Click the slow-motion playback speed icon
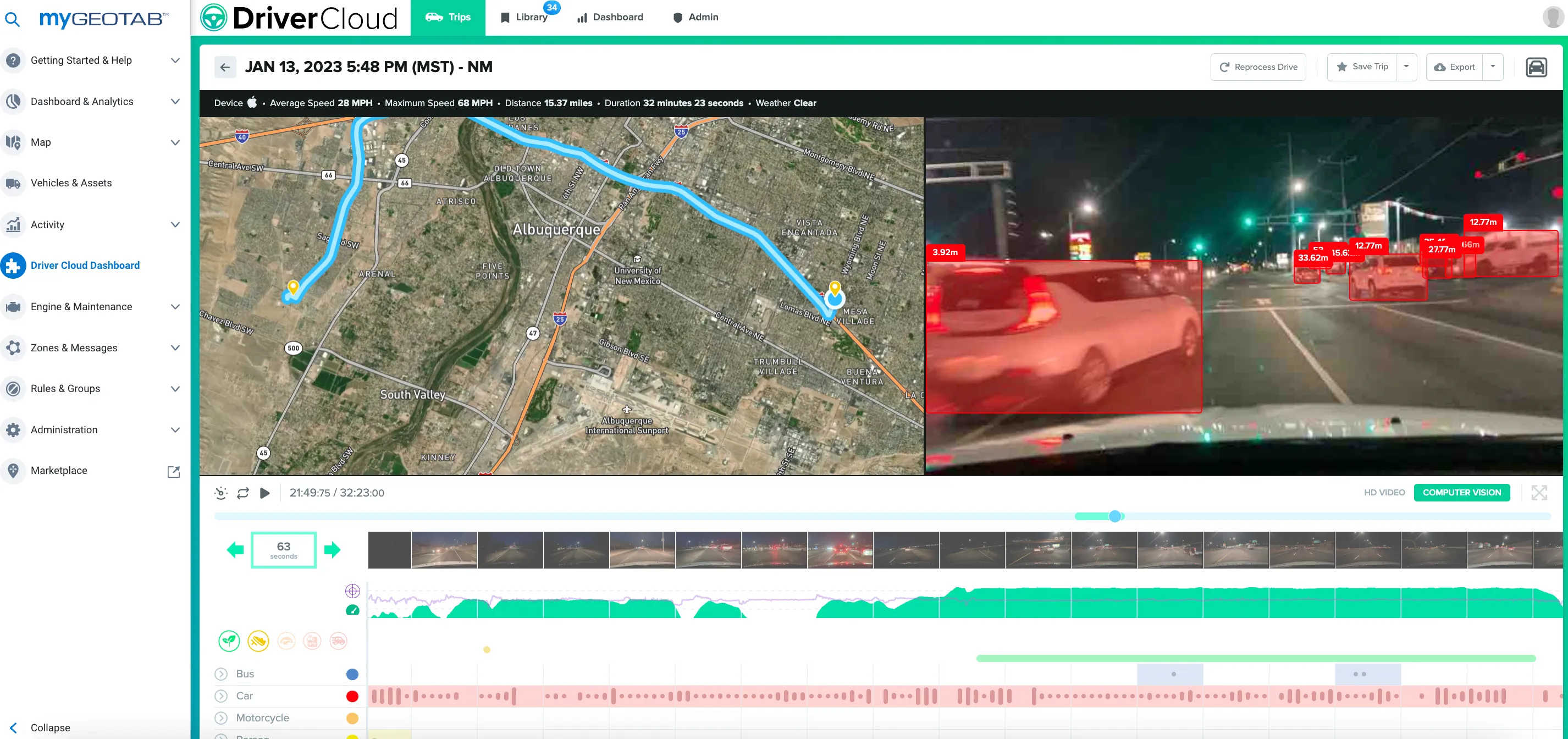The height and width of the screenshot is (739, 1568). 221,493
